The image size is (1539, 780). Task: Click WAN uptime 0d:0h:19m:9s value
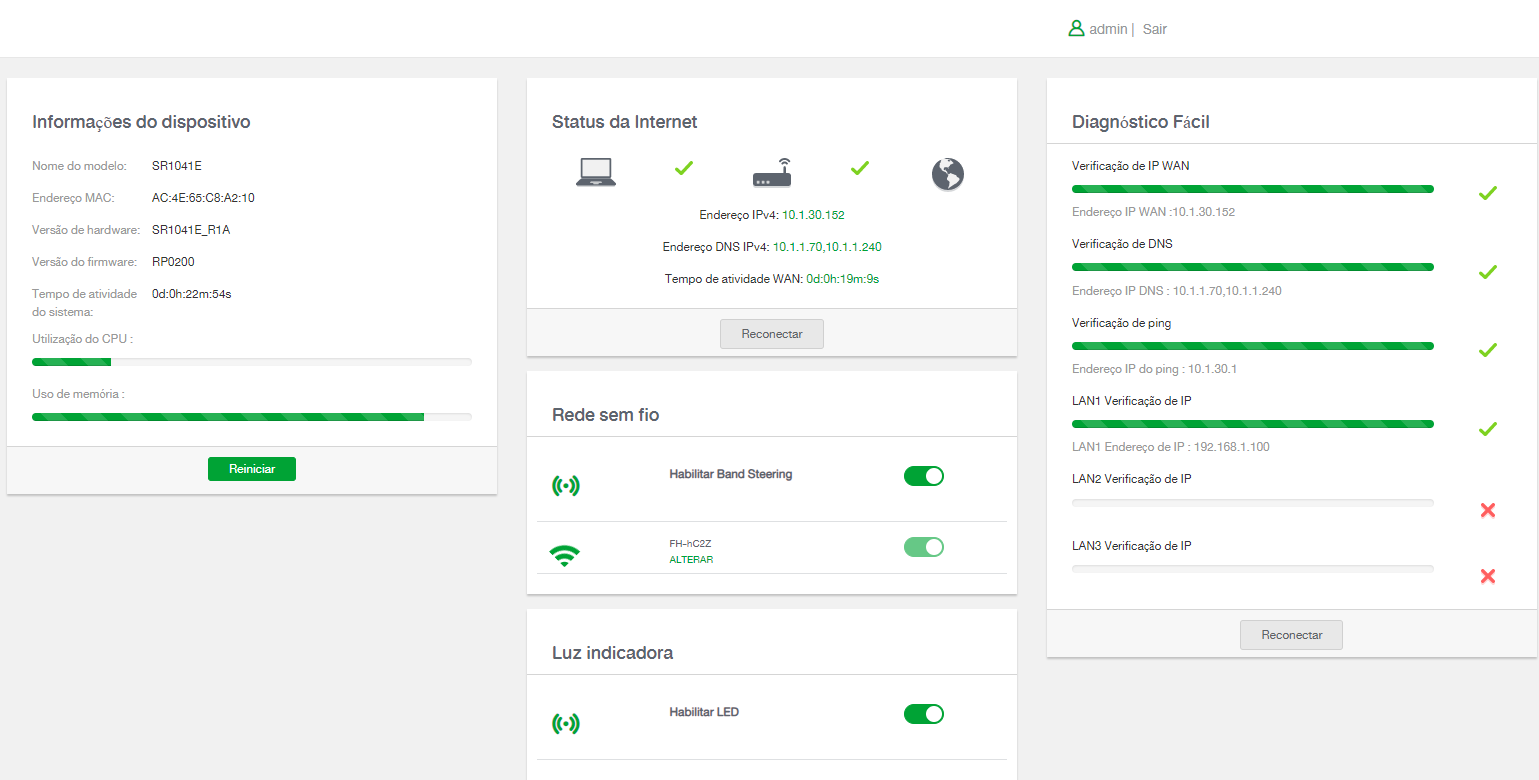tap(843, 279)
